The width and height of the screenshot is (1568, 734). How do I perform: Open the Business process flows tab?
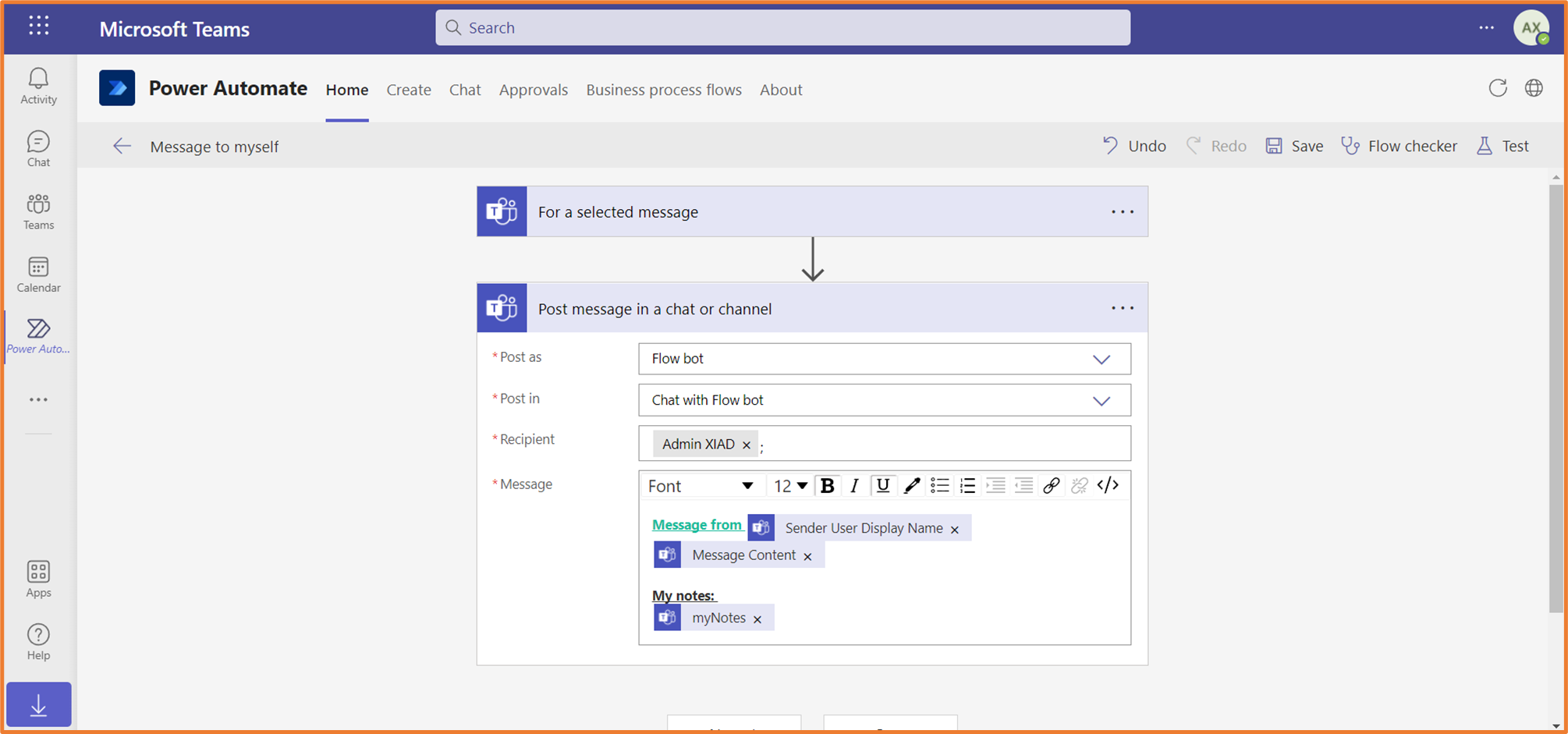(663, 90)
